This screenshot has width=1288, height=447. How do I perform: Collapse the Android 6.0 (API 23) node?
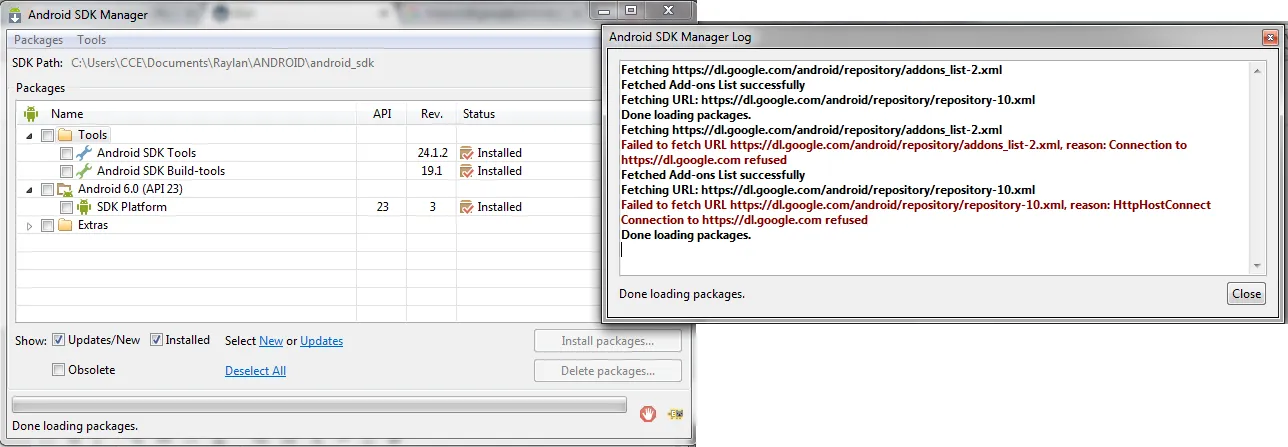29,190
